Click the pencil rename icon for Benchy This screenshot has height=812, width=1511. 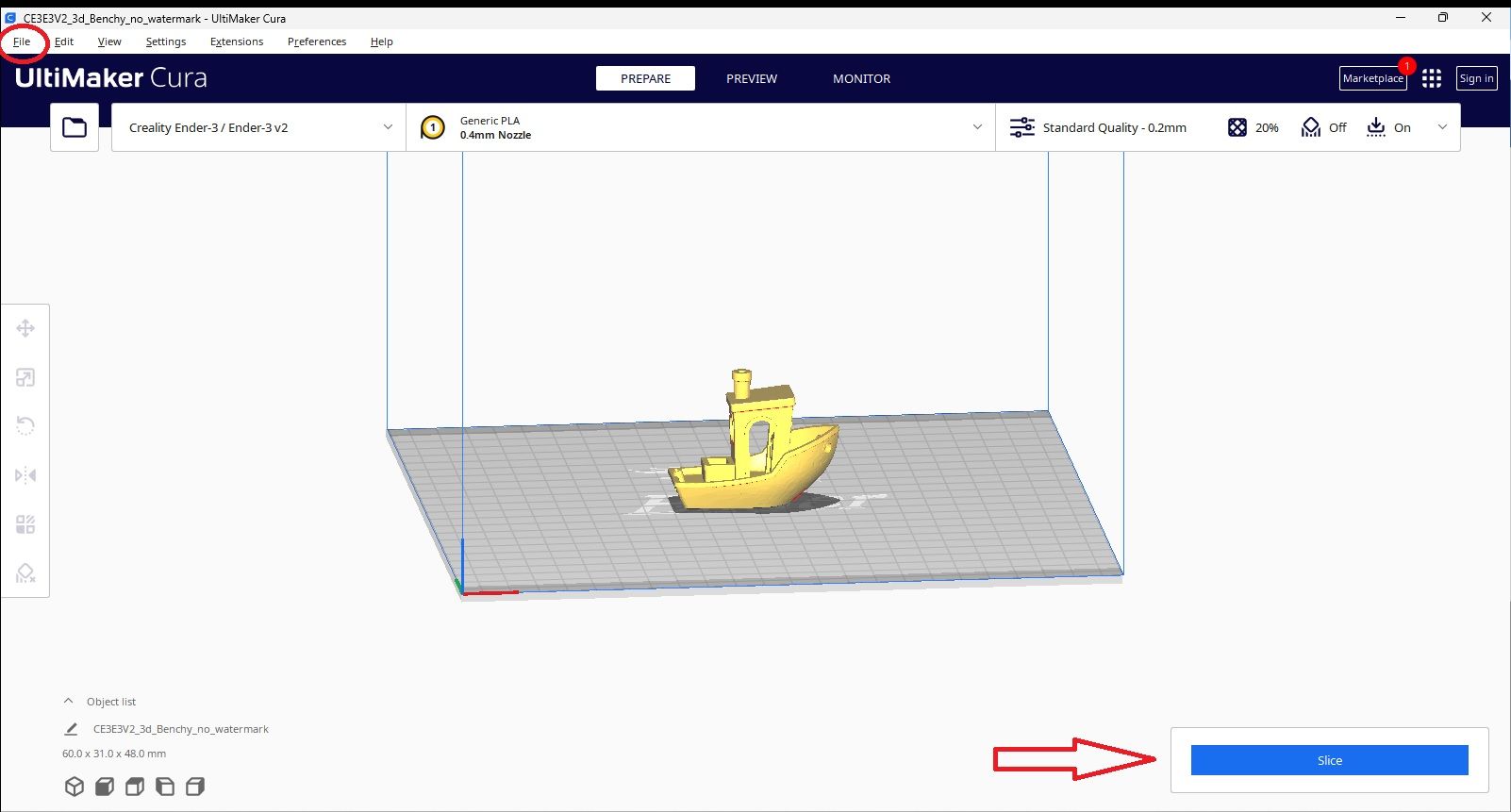pos(71,729)
